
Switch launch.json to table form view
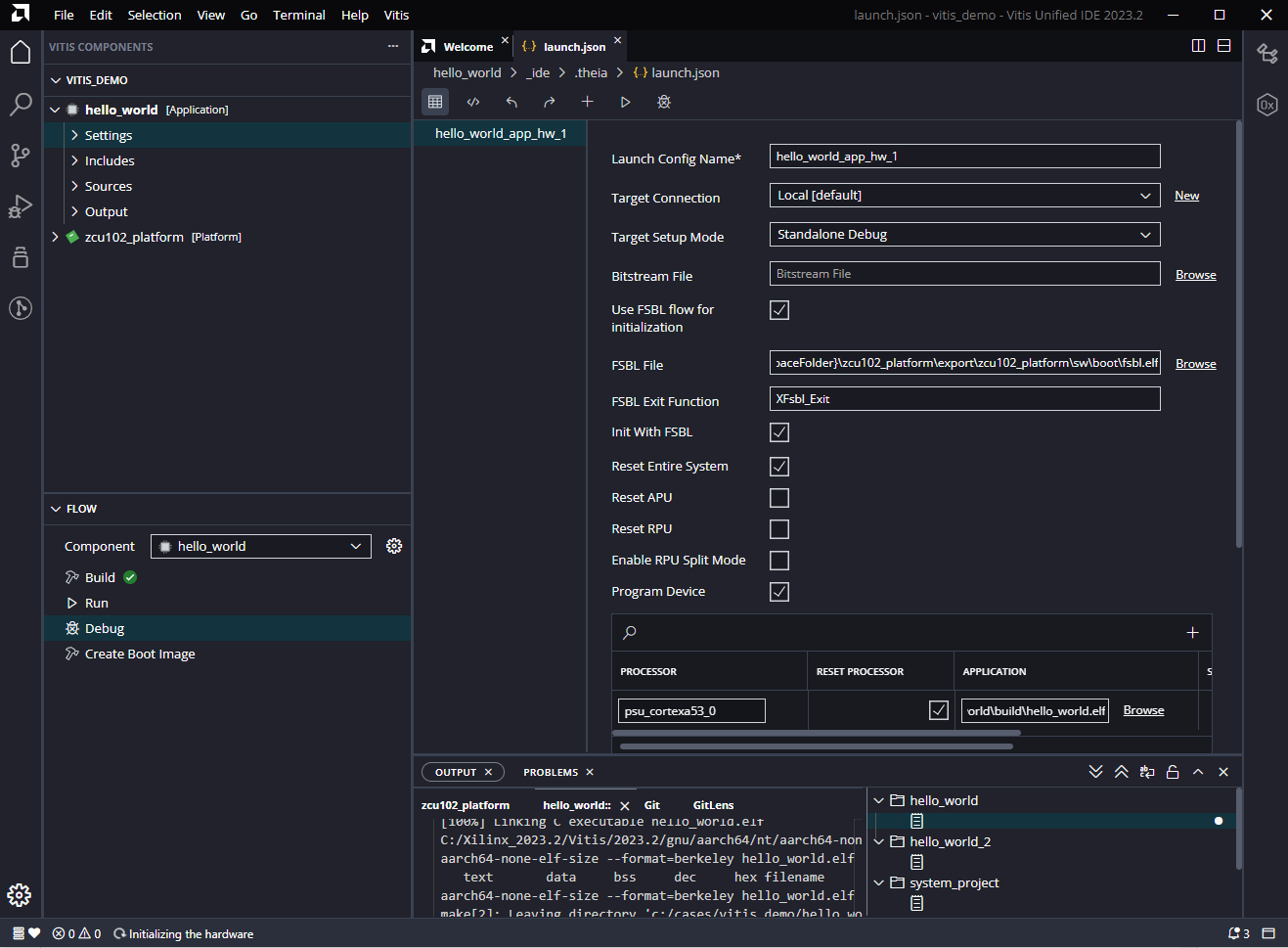coord(435,102)
